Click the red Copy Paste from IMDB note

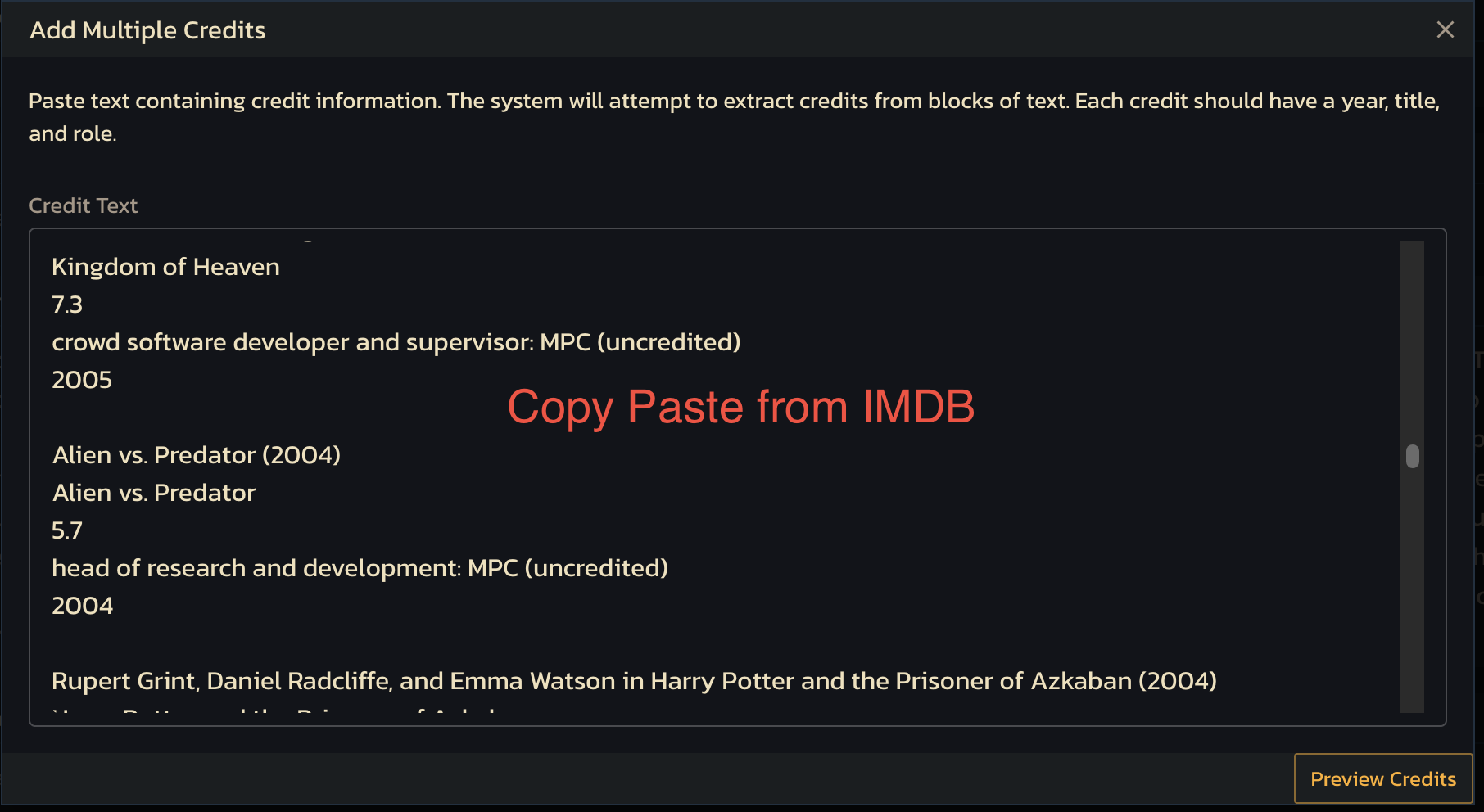click(741, 407)
